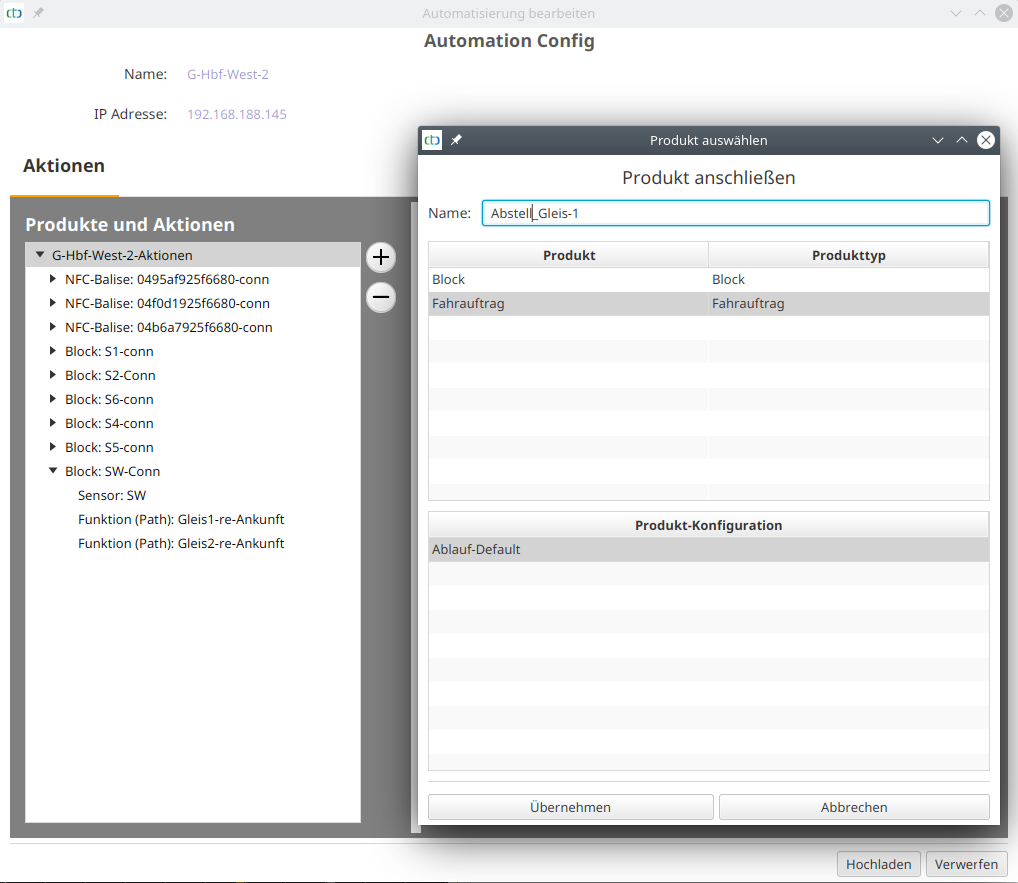1018x883 pixels.
Task: Click the Verwerfen button
Action: tap(966, 864)
